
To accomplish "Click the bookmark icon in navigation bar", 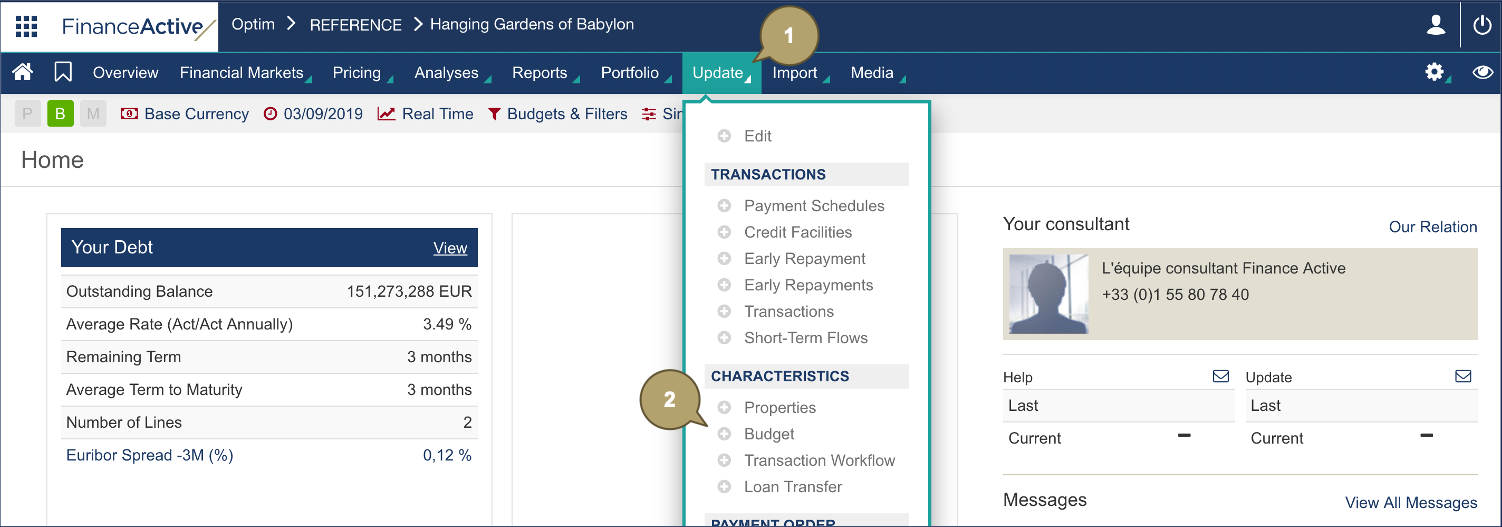I will coord(63,72).
